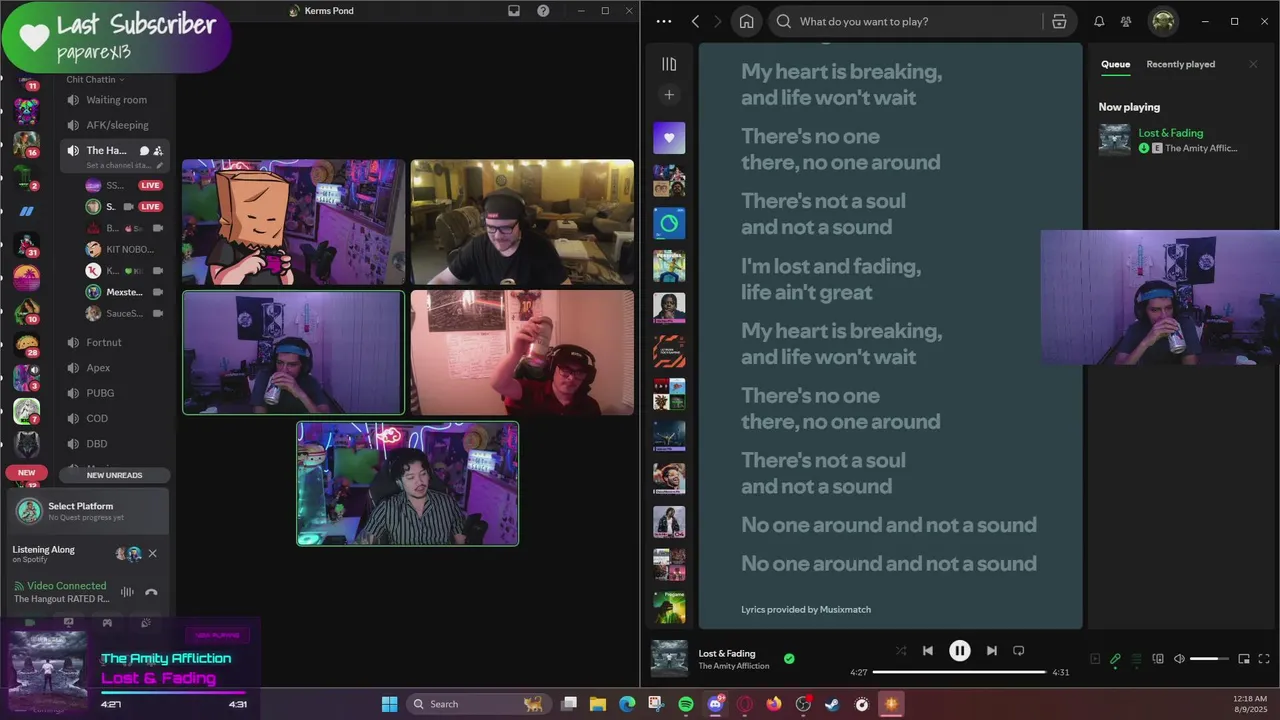This screenshot has height=720, width=1280.
Task: Open Browse icon in search bar
Action: pyautogui.click(x=1058, y=21)
